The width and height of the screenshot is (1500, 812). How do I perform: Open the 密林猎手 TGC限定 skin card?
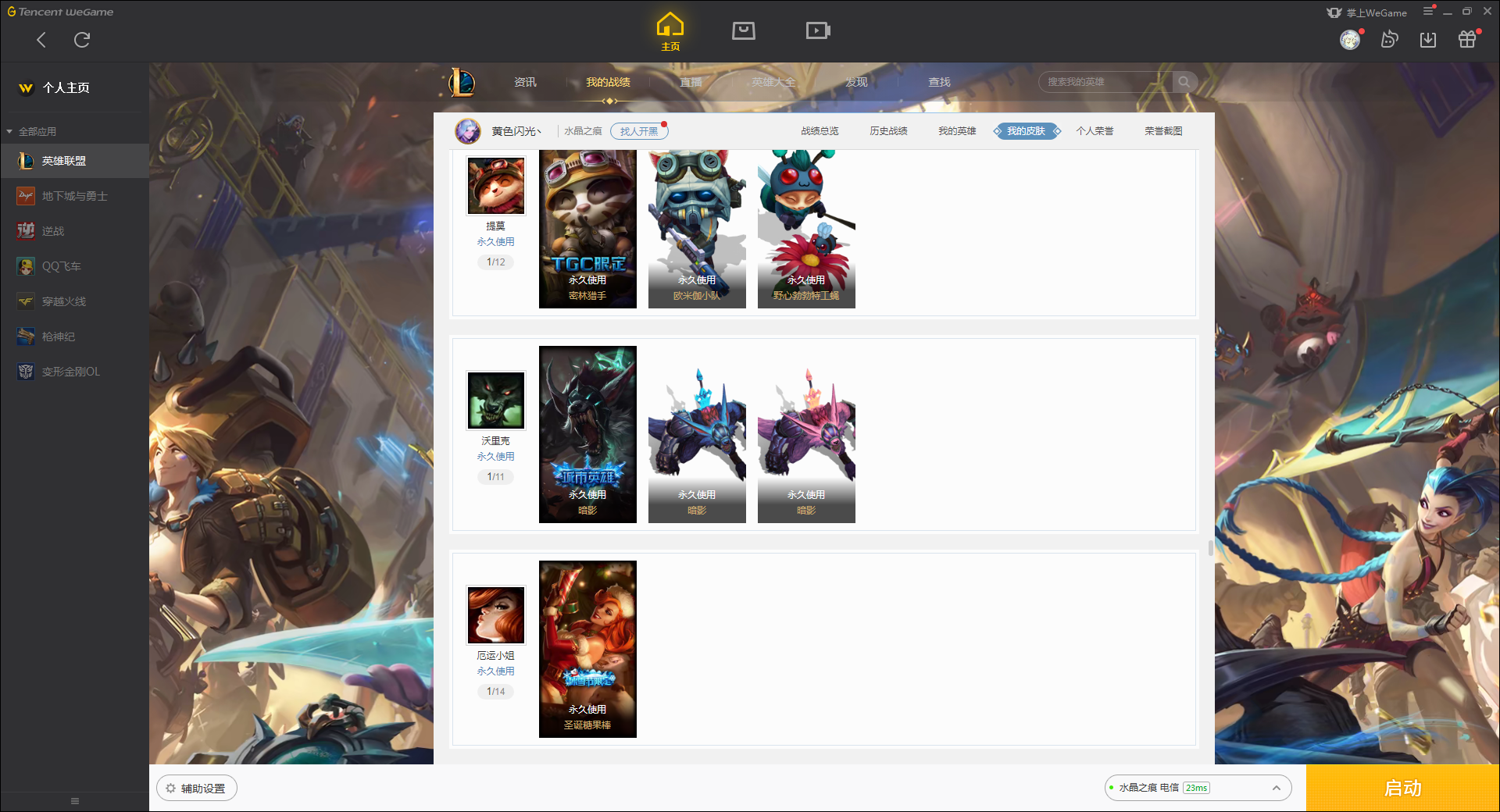coord(587,229)
